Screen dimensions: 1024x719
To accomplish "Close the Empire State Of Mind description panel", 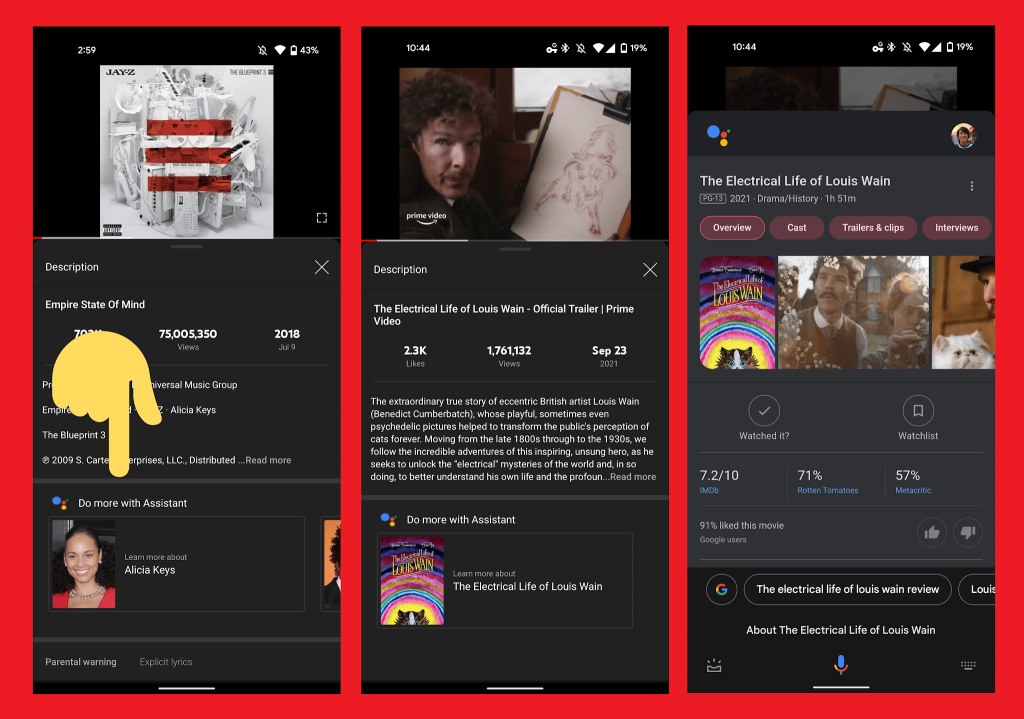I will click(321, 267).
